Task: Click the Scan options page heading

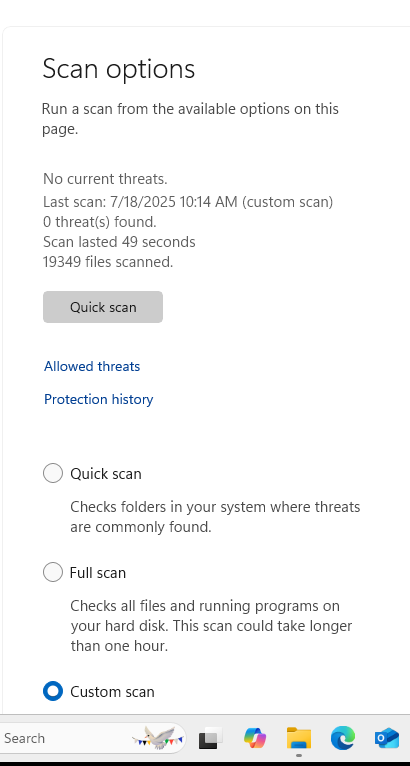Action: coord(119,68)
